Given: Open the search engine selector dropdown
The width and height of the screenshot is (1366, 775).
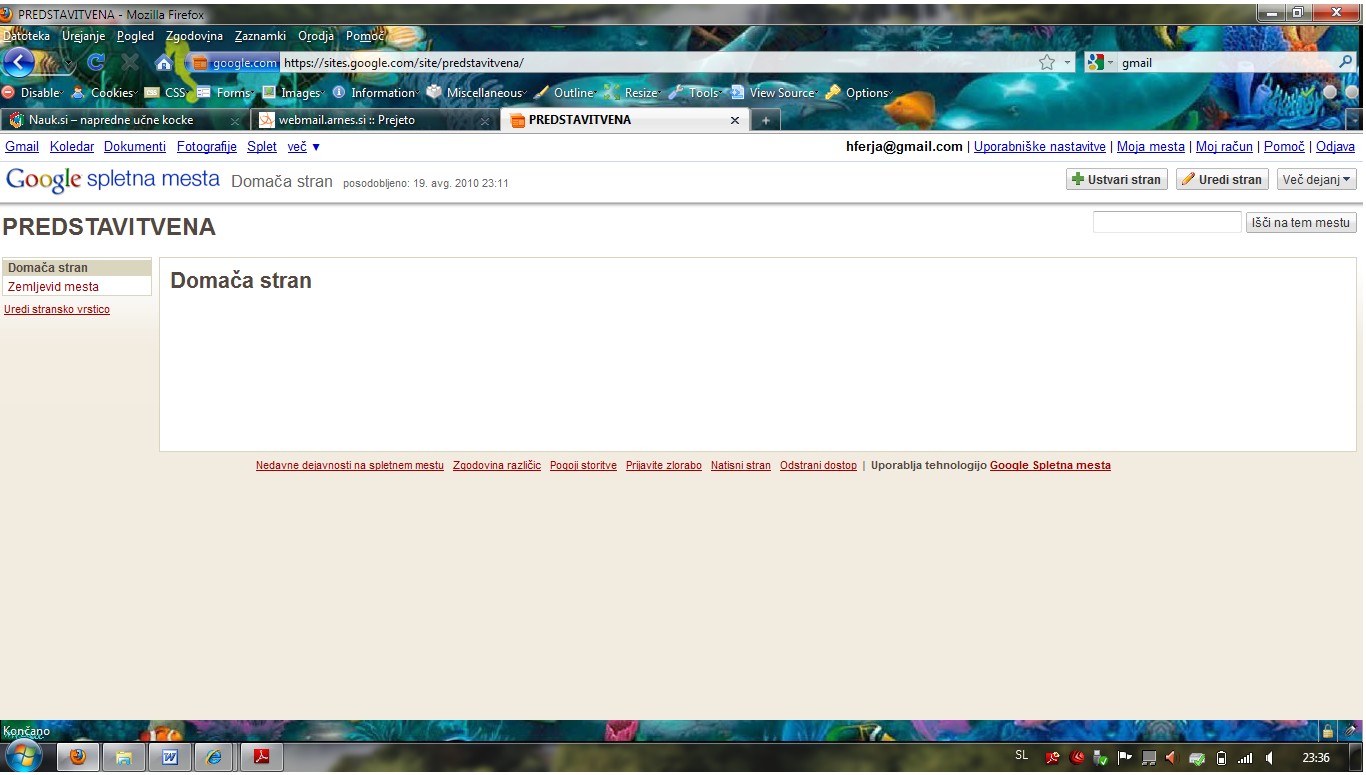Looking at the screenshot, I should coord(1101,62).
